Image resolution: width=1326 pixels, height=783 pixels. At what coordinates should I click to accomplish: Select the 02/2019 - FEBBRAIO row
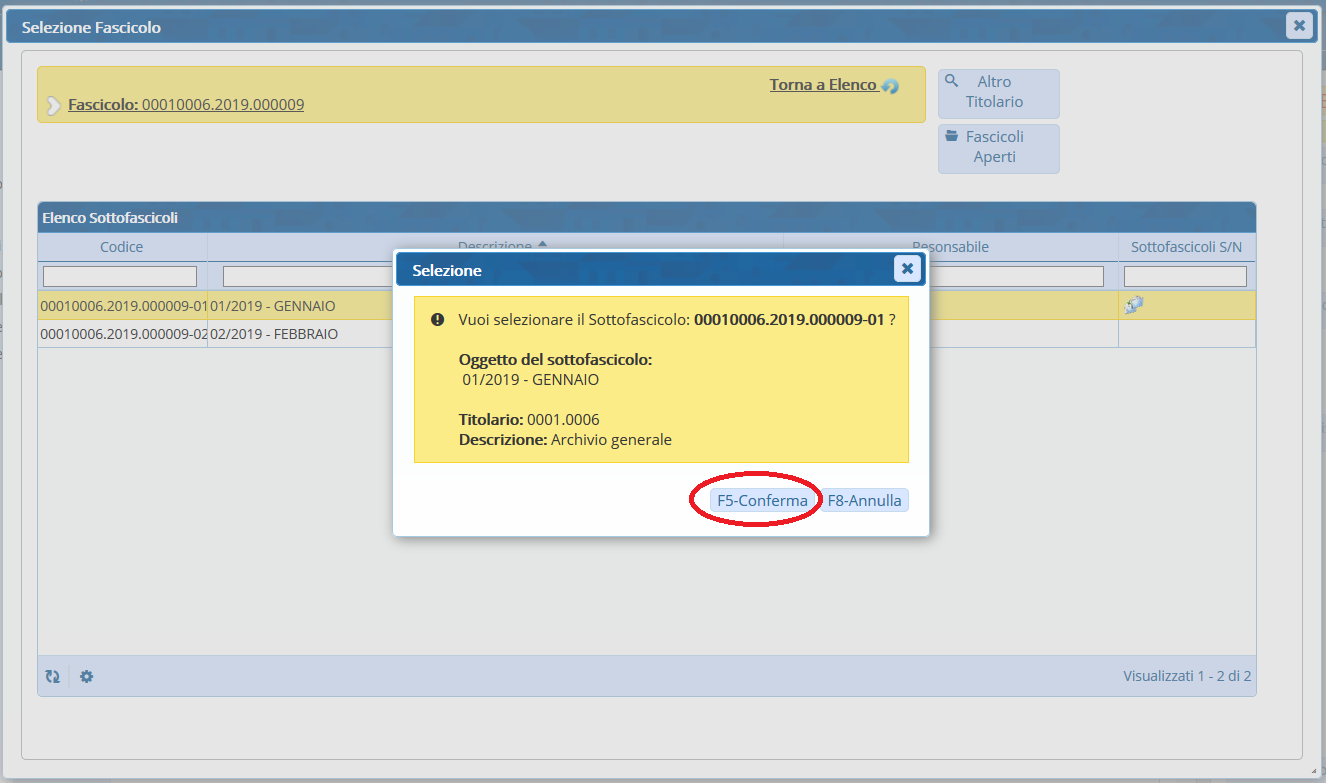(274, 334)
